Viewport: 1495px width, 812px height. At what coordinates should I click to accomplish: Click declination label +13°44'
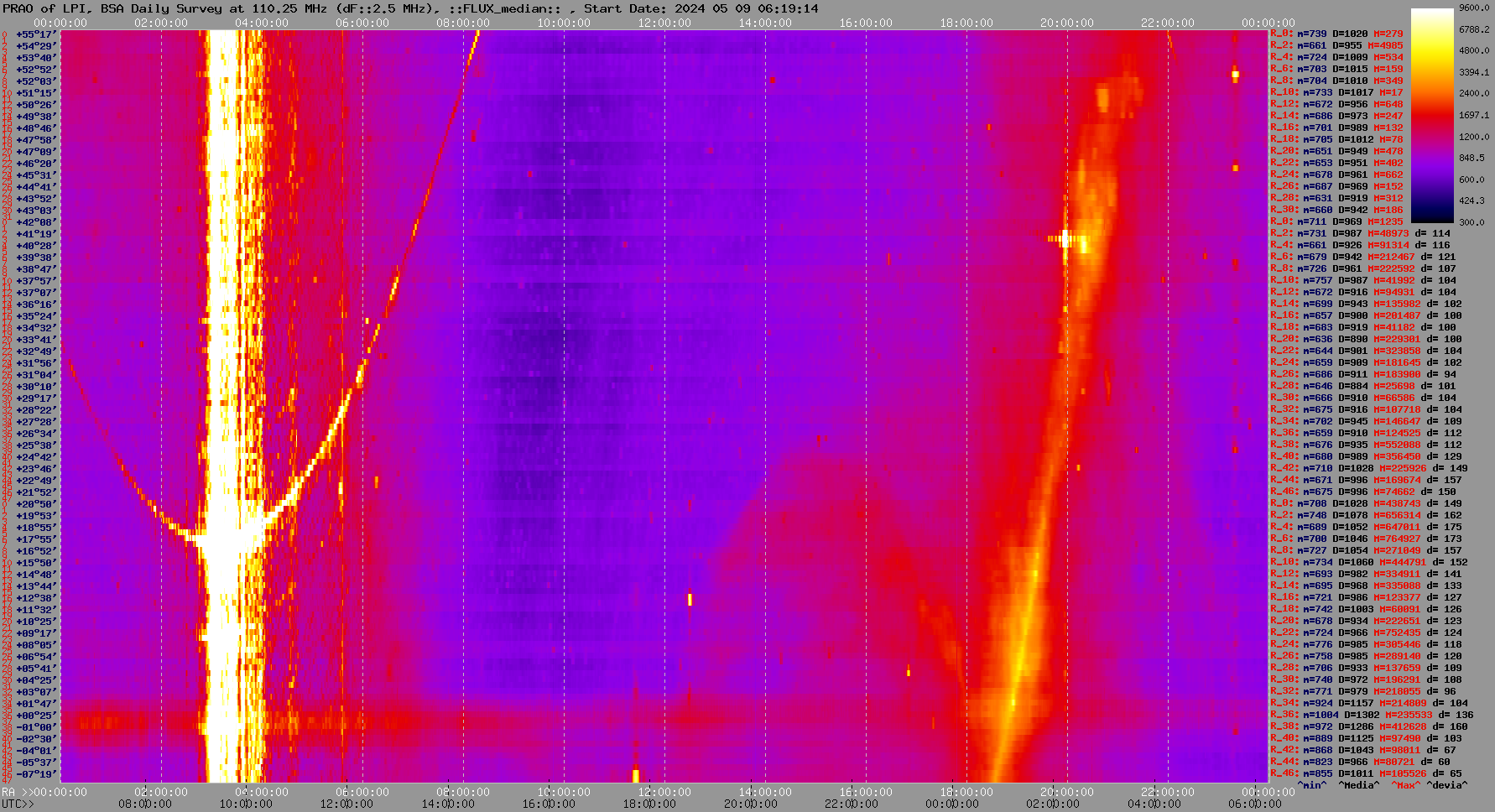pyautogui.click(x=36, y=586)
